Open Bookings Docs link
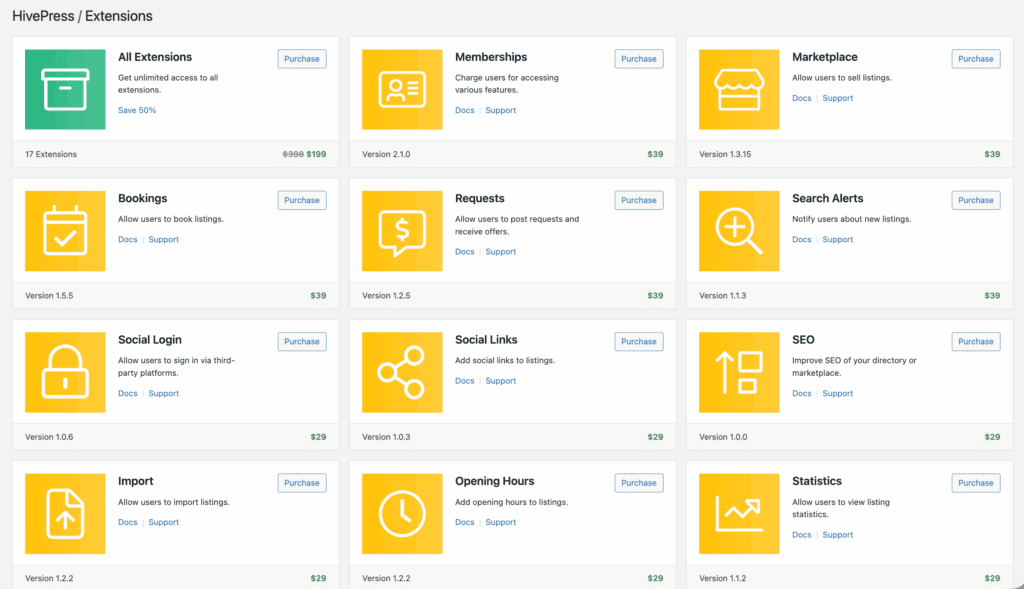1024x589 pixels. pyautogui.click(x=128, y=240)
